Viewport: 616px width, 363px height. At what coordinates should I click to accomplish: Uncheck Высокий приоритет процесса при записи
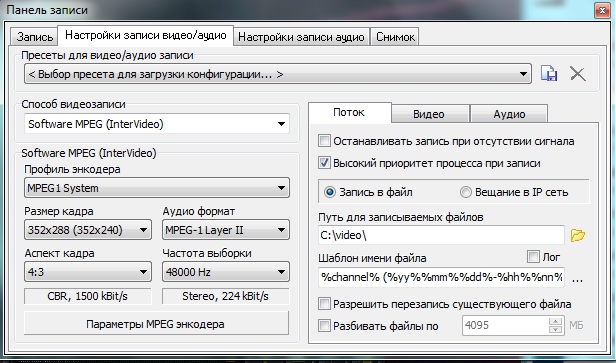pos(324,163)
